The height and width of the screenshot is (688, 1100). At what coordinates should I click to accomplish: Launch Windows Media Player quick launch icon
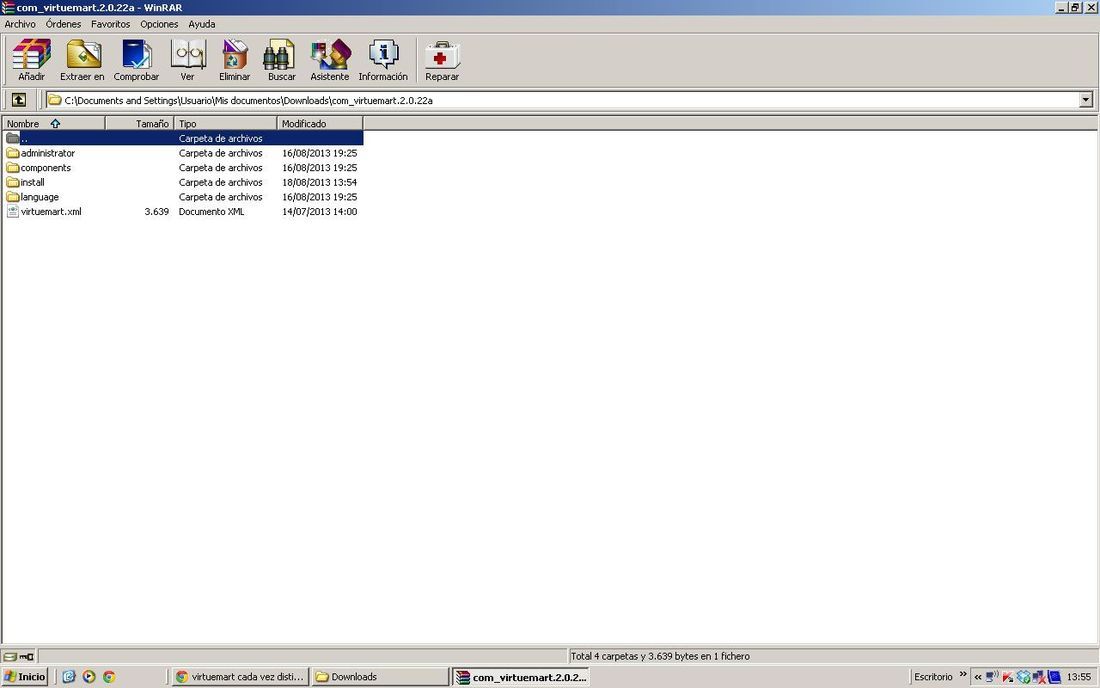[88, 677]
